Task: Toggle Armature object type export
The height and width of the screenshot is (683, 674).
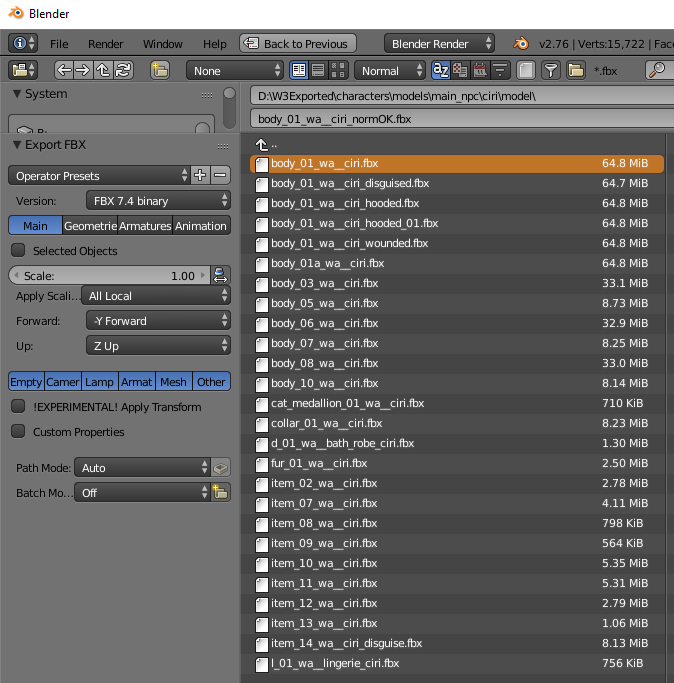Action: click(x=136, y=382)
